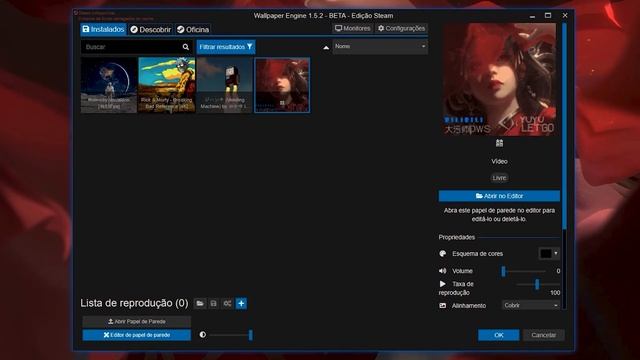640x360 pixels.
Task: Click Abrir no Editor button
Action: point(499,196)
